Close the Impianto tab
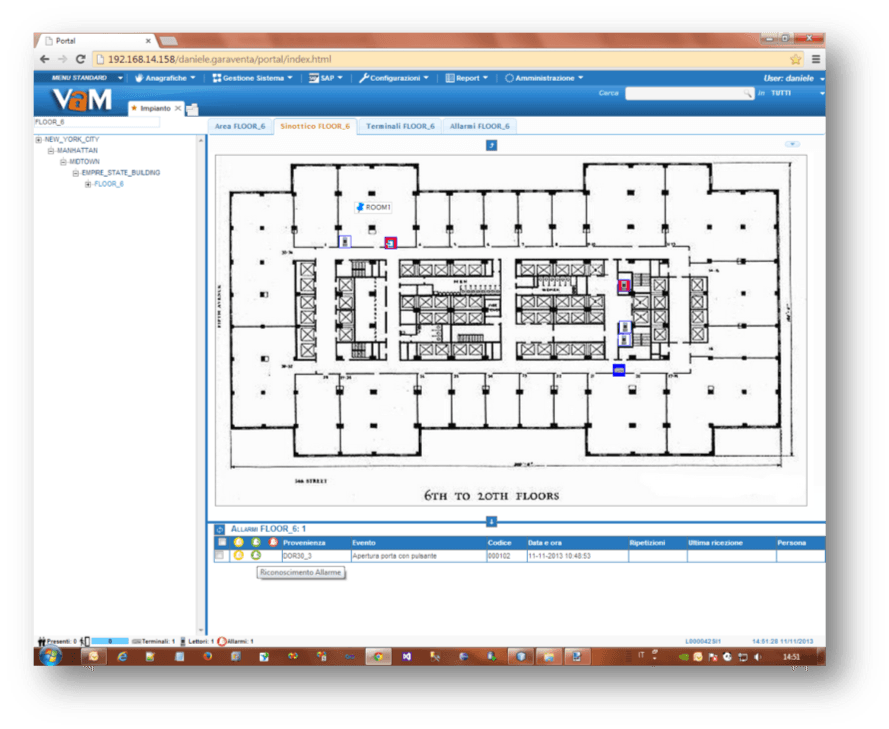The image size is (889, 729). pyautogui.click(x=178, y=108)
